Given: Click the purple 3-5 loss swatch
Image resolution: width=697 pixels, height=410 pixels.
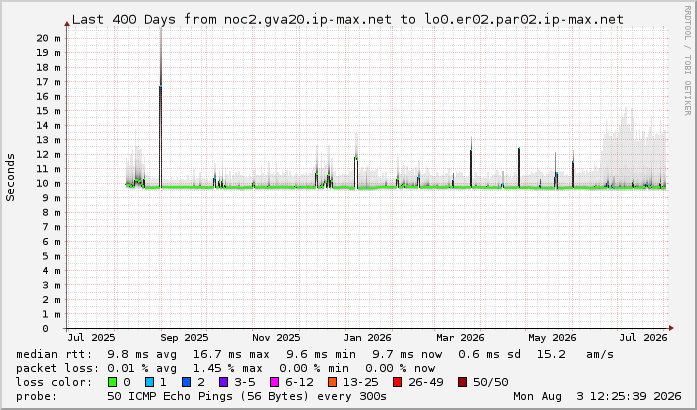Looking at the screenshot, I should point(223,382).
